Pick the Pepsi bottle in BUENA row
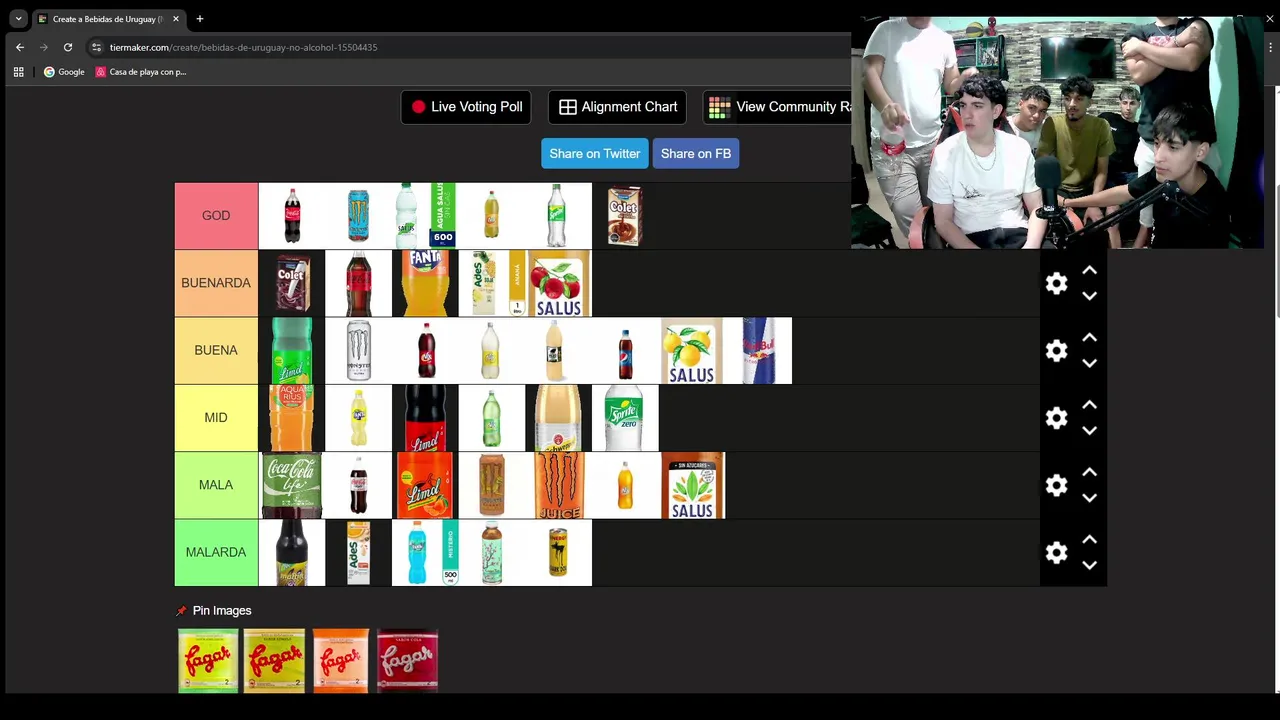 [625, 350]
